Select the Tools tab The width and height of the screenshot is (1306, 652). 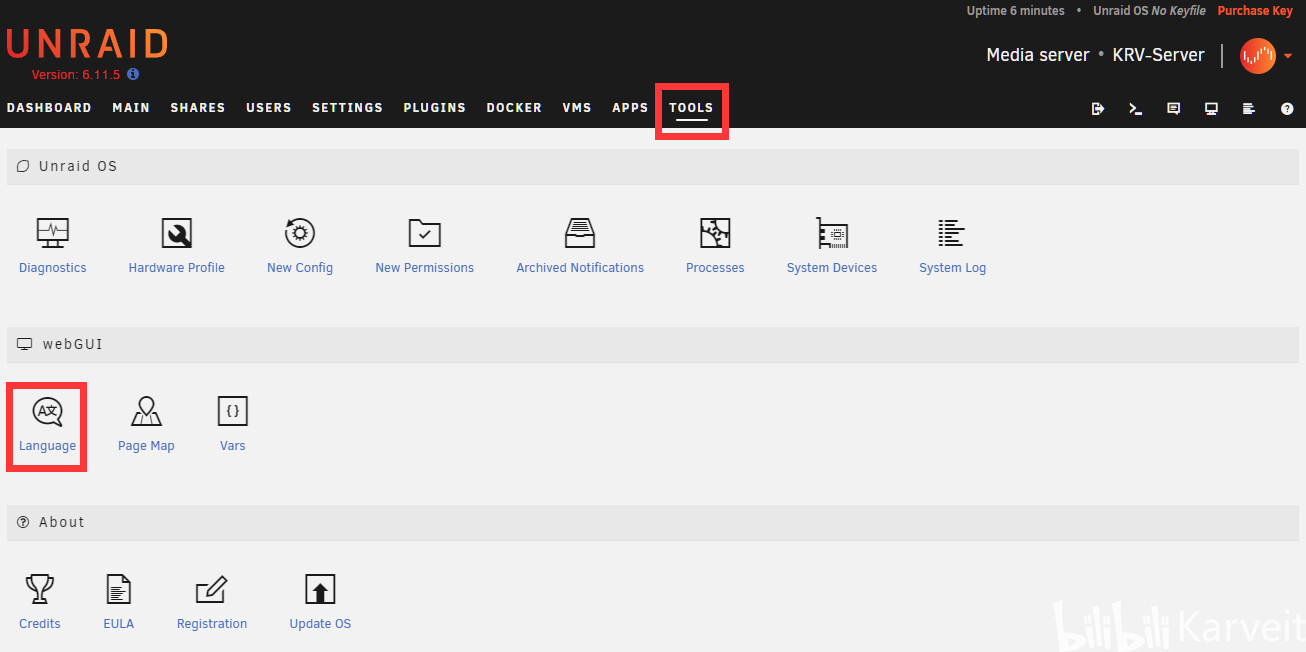point(691,108)
